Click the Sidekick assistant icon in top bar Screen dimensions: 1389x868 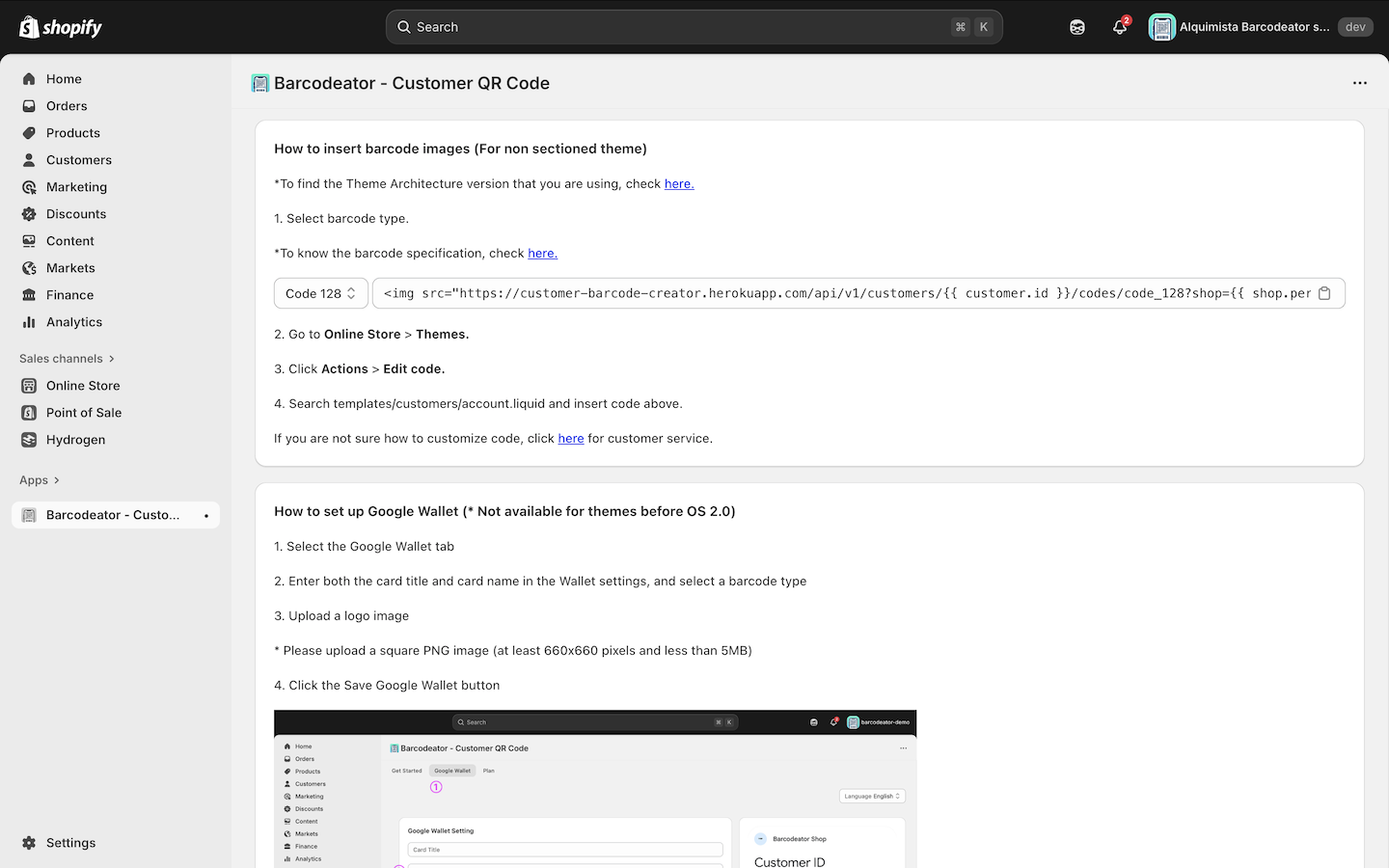coord(1077,27)
